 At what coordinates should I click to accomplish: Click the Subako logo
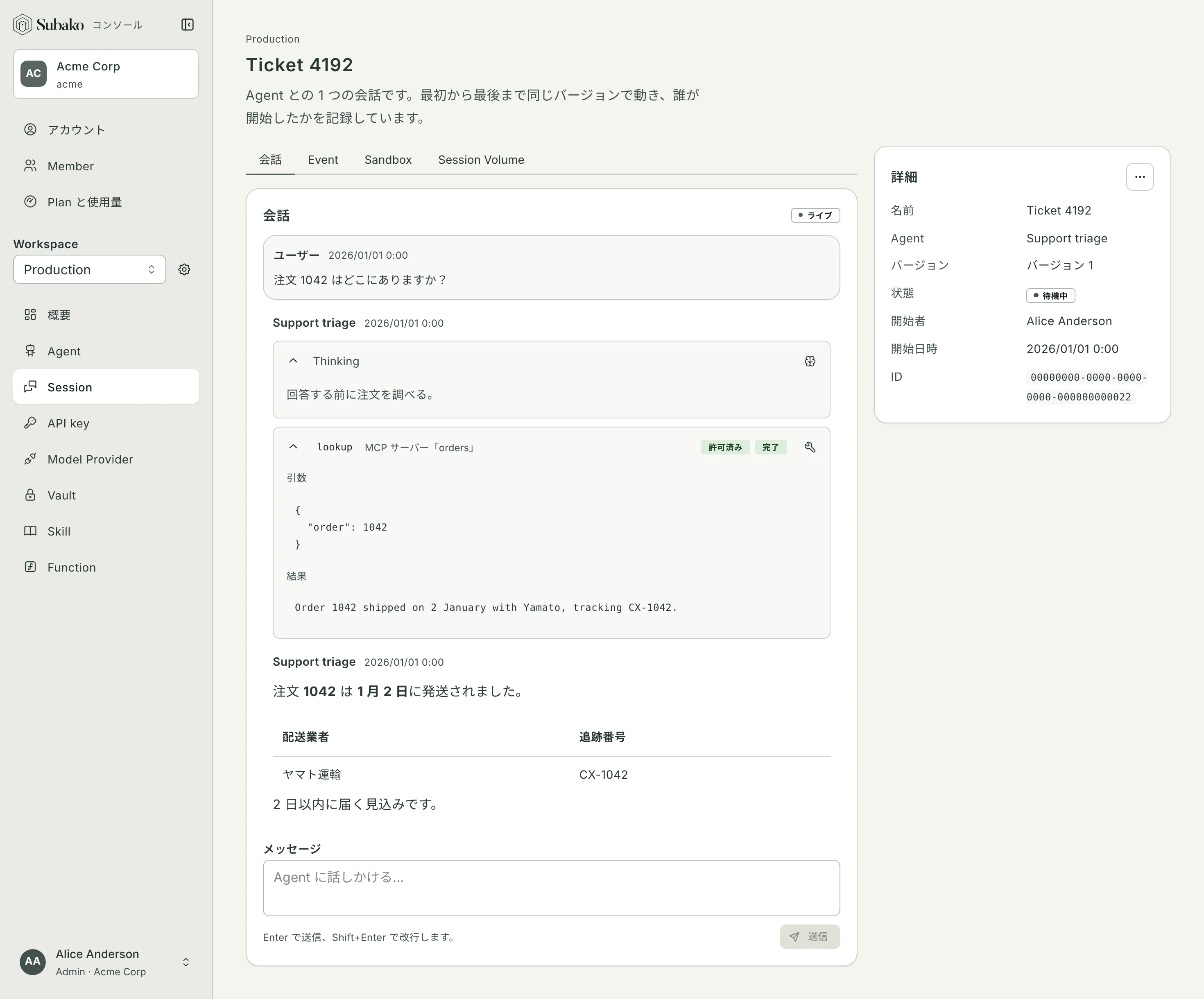click(x=49, y=25)
